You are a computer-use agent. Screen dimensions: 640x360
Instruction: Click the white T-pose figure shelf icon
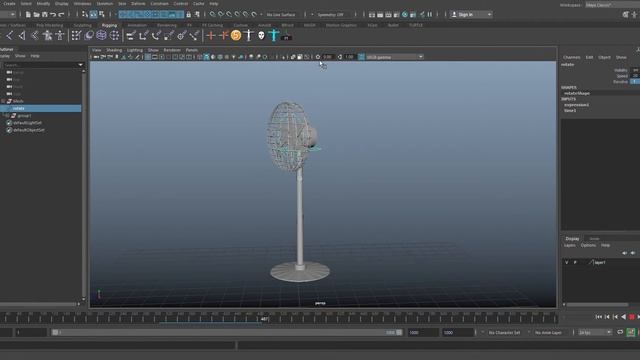pyautogui.click(x=249, y=36)
